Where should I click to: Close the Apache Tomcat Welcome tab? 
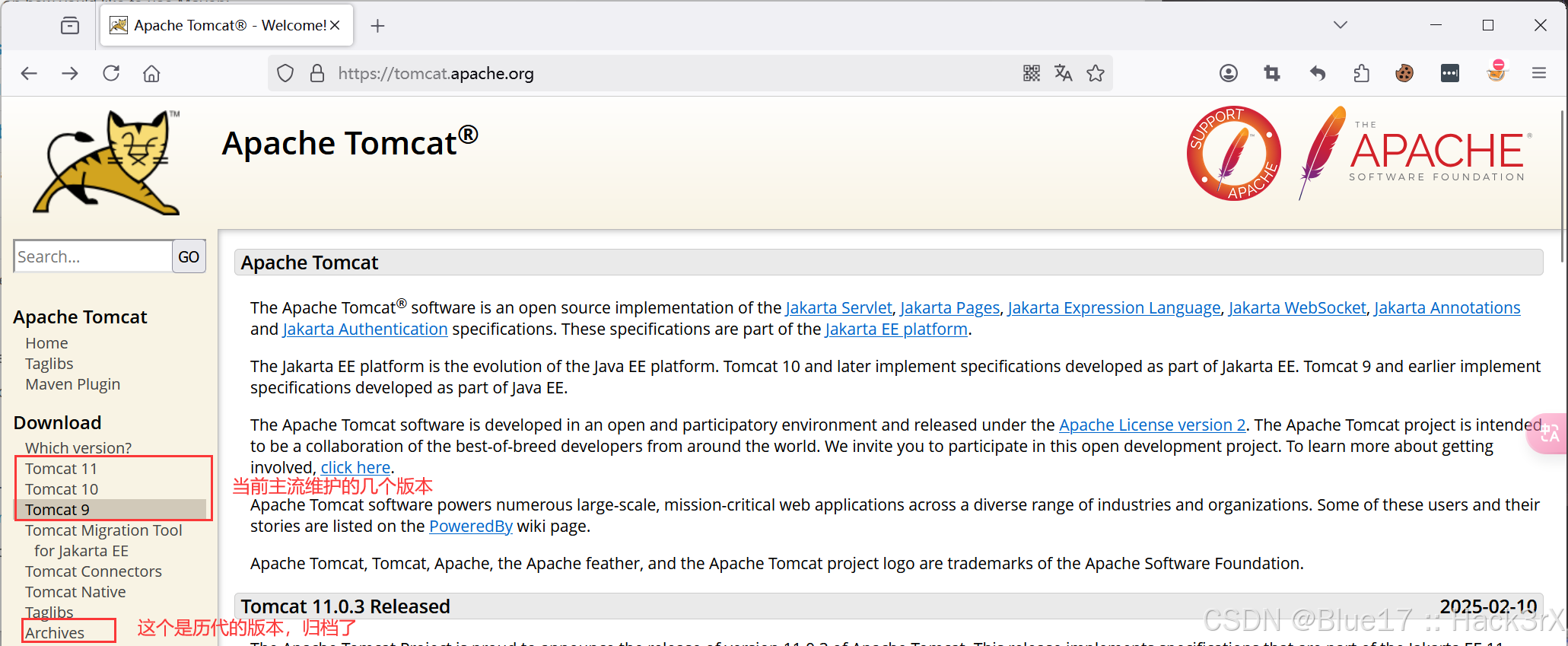point(335,25)
